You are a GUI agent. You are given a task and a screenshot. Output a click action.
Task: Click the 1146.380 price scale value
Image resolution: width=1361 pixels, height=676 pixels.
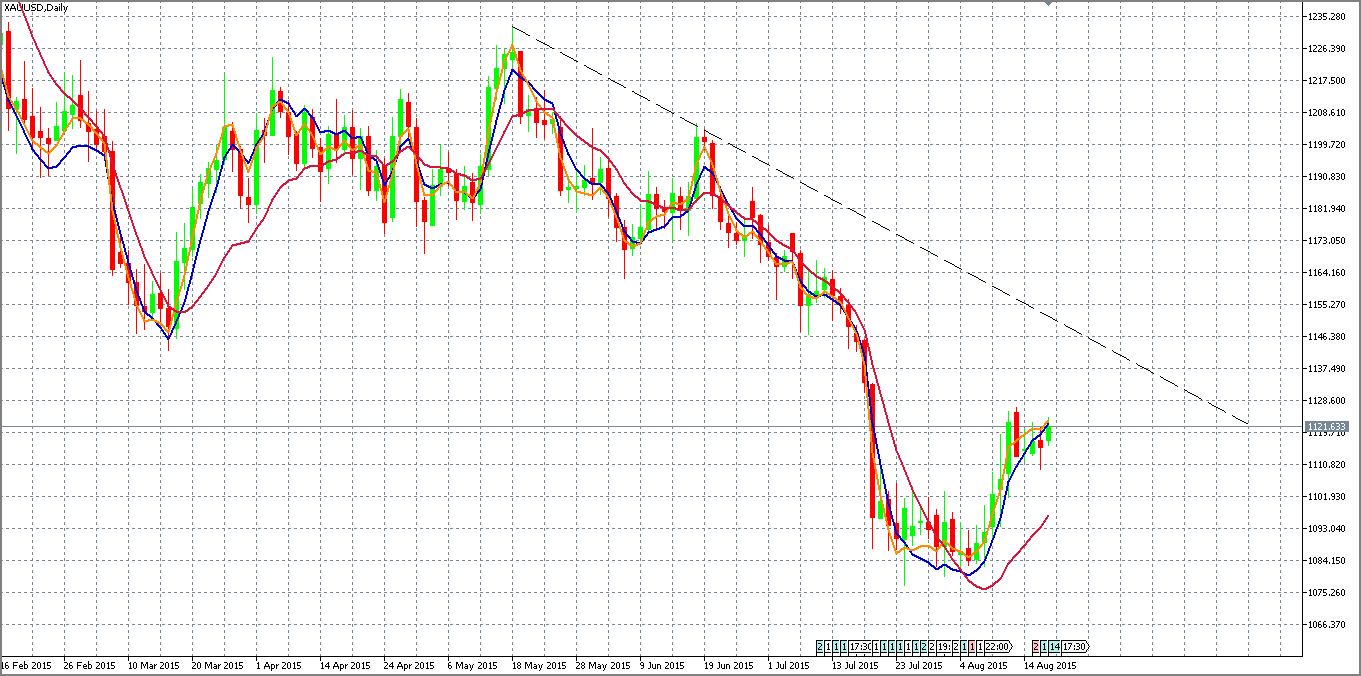pos(1327,337)
